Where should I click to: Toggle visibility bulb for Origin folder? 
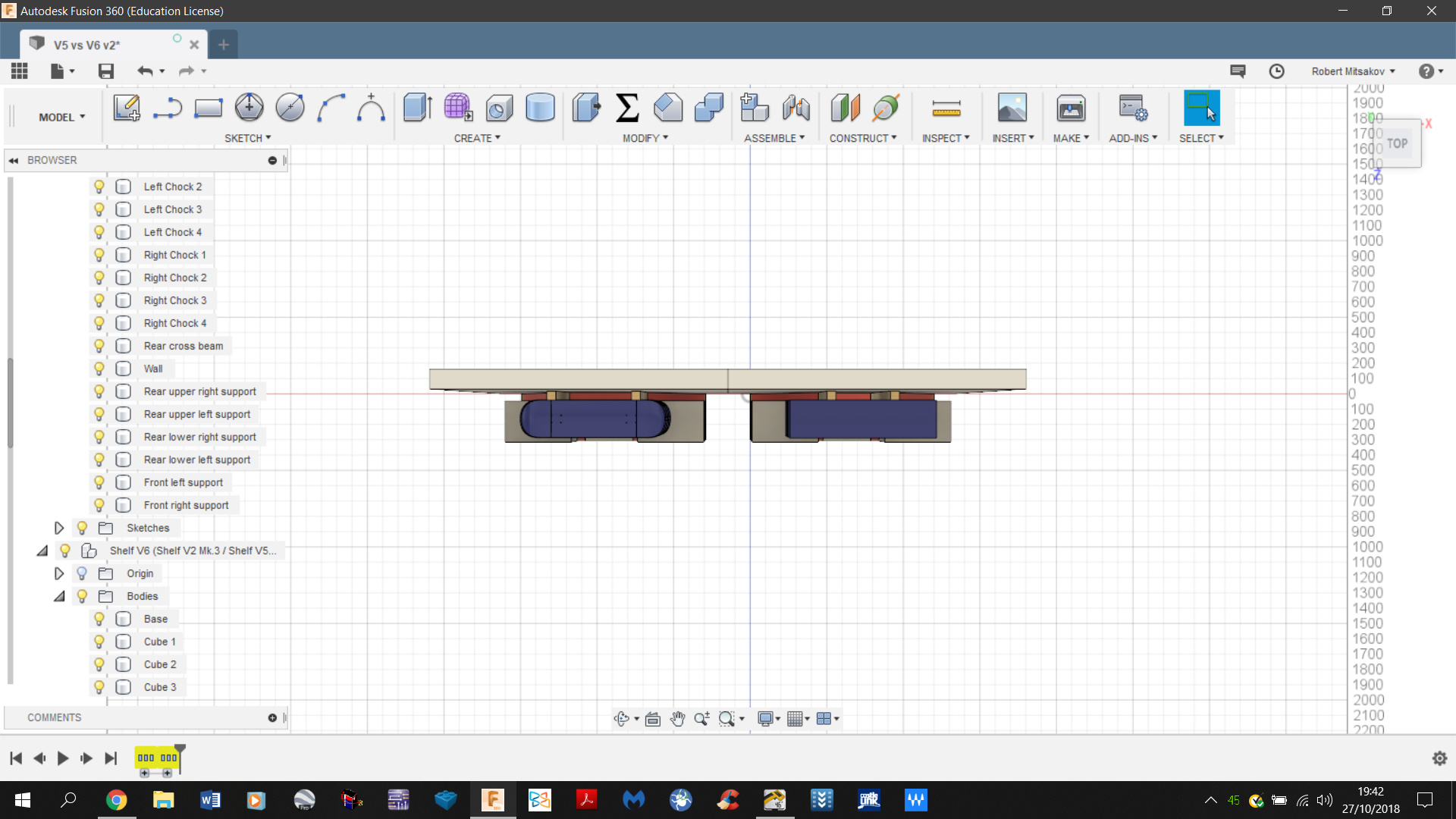click(82, 573)
